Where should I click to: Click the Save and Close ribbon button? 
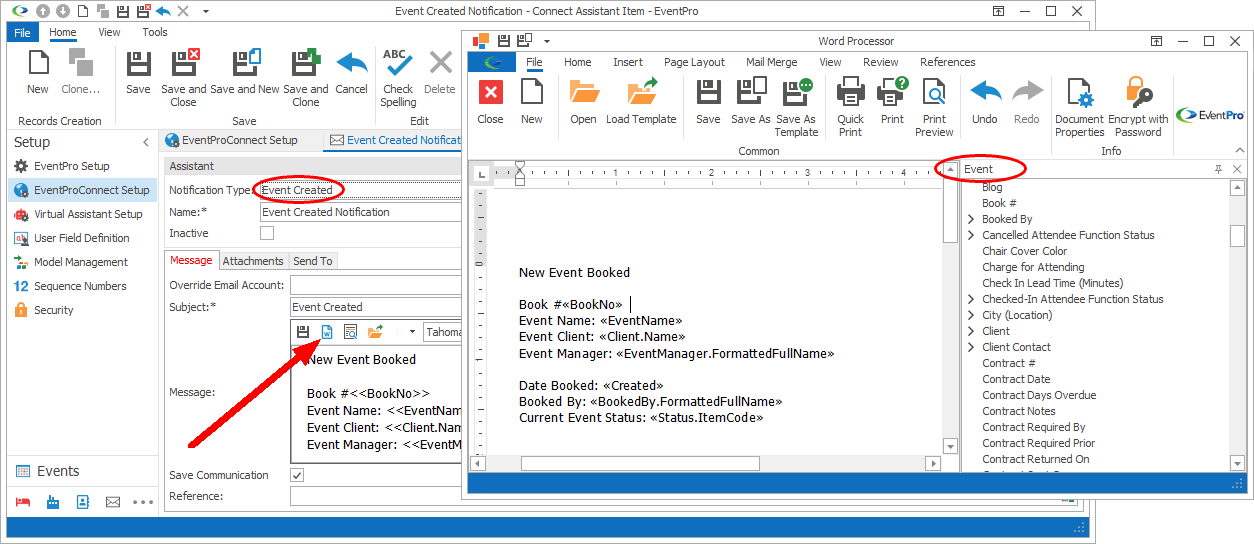click(184, 77)
